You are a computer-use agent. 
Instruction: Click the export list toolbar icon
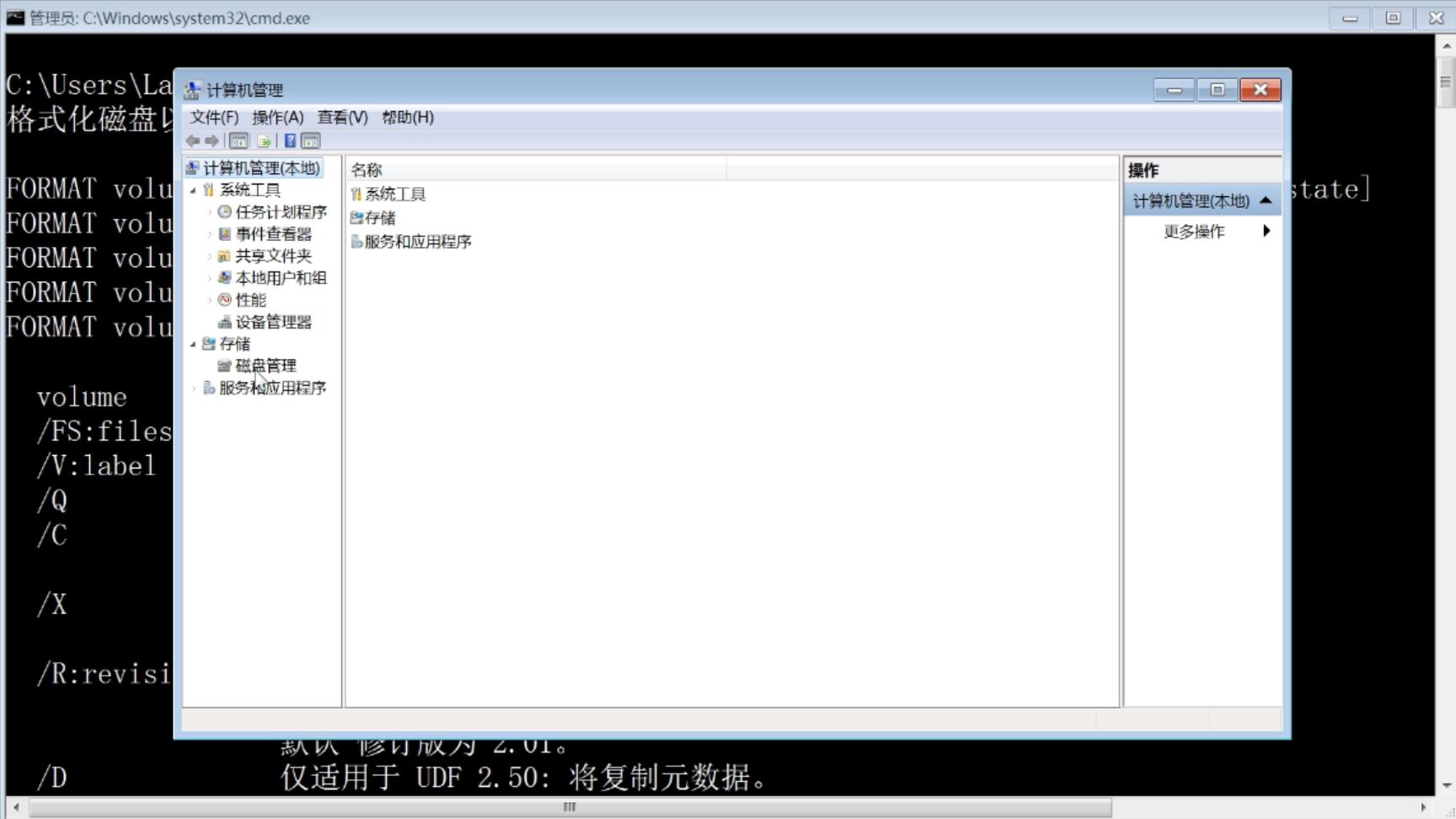(264, 141)
